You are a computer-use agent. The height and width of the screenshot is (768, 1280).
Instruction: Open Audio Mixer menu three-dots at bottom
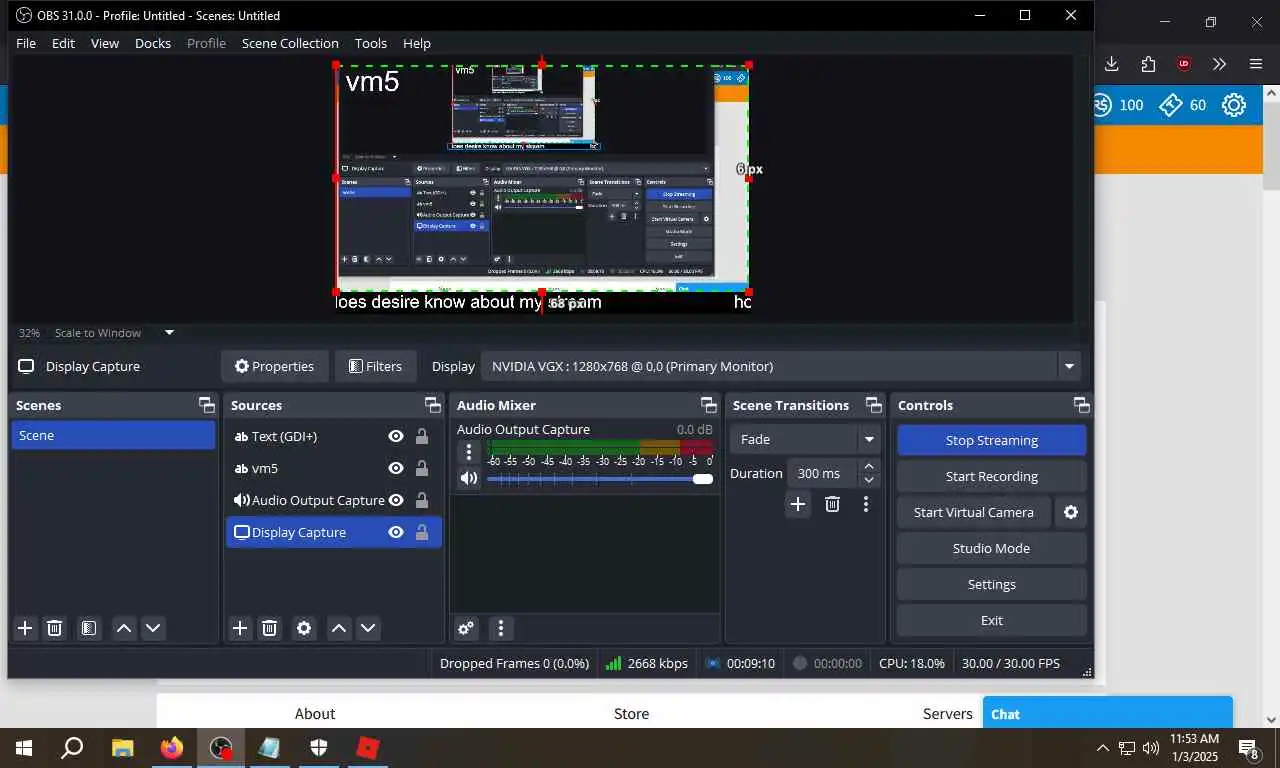tap(501, 628)
